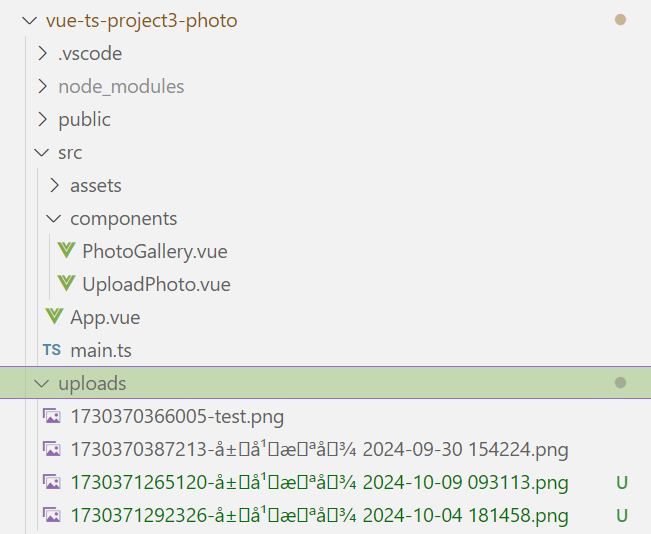Collapse the vue-ts-project3-photo root folder
The height and width of the screenshot is (534, 651).
28,20
